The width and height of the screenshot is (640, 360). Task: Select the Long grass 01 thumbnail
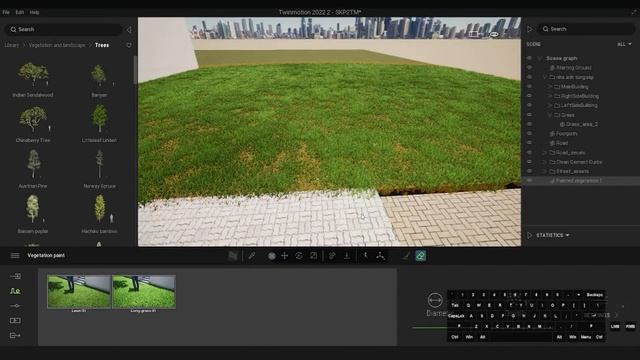(144, 293)
